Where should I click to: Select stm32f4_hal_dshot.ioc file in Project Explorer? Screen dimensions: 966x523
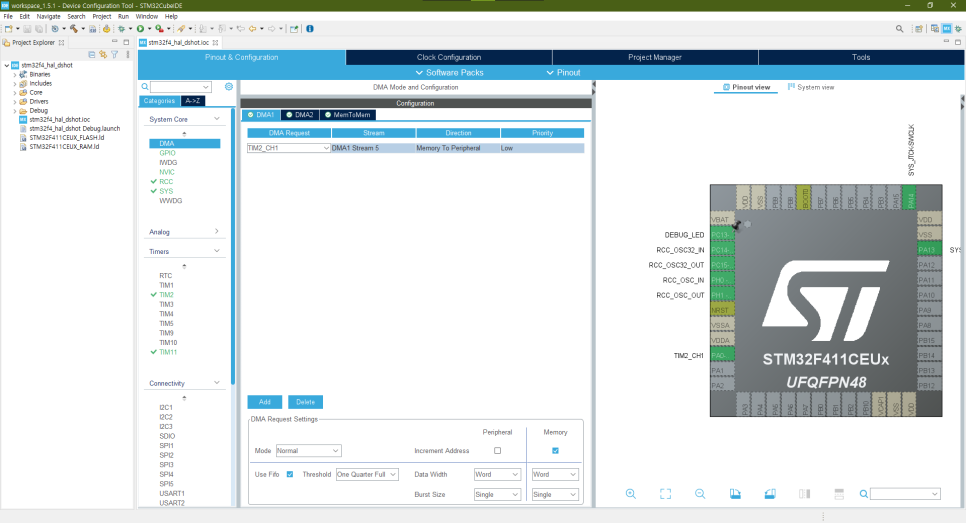[60, 120]
